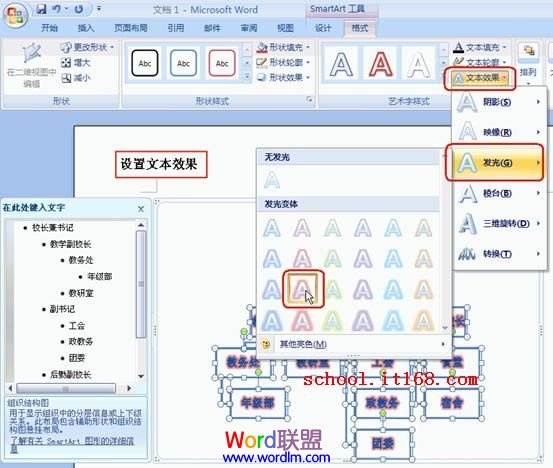Switch to 引用 tab
The width and height of the screenshot is (553, 468).
pos(176,28)
